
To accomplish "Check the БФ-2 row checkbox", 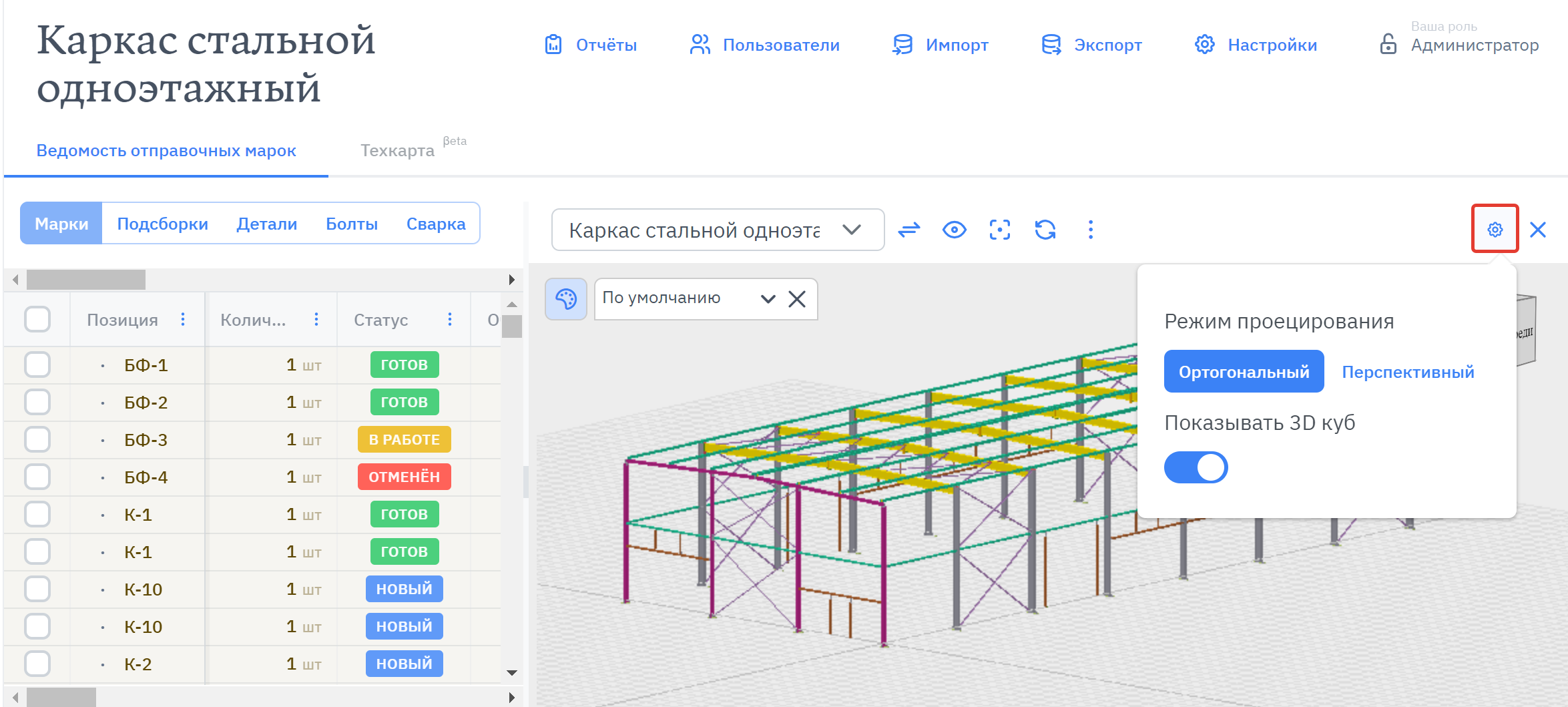I will 37,402.
